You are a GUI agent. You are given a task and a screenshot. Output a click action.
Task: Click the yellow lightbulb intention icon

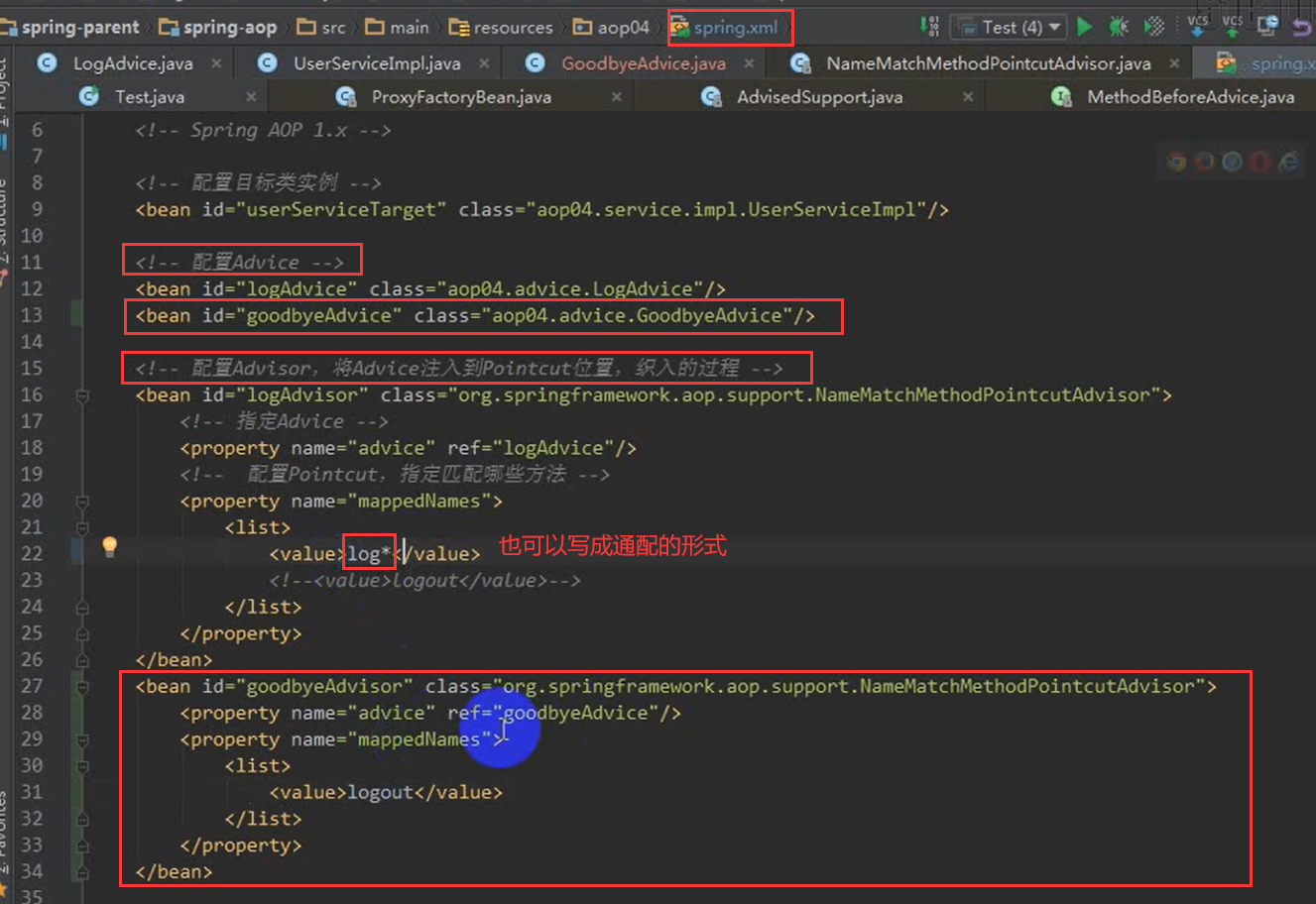[x=109, y=546]
